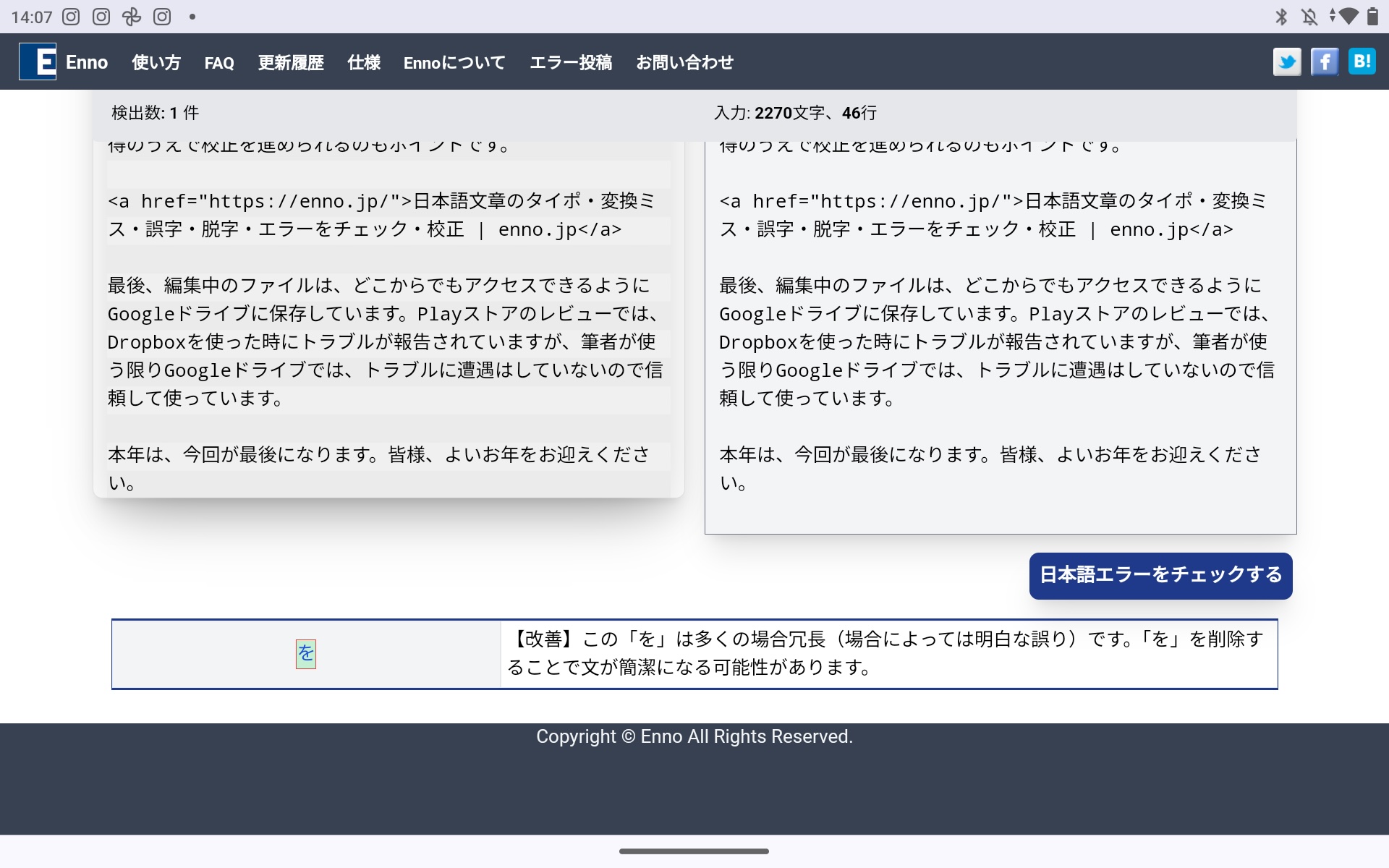
Task: Open the 更新履歴 page
Action: tap(291, 62)
